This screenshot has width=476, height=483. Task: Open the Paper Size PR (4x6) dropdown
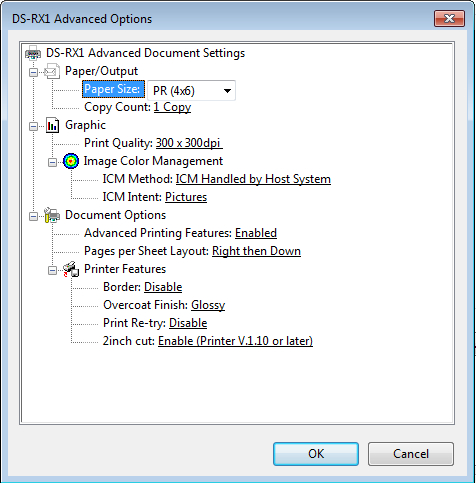point(191,90)
